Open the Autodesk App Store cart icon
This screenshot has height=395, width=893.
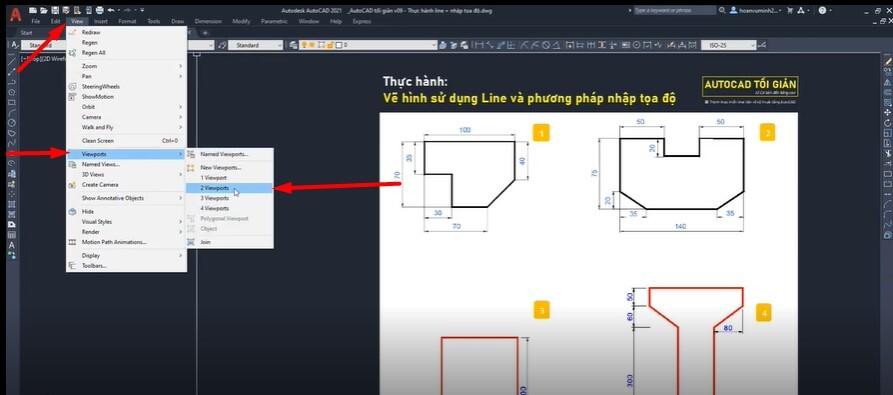[x=790, y=10]
